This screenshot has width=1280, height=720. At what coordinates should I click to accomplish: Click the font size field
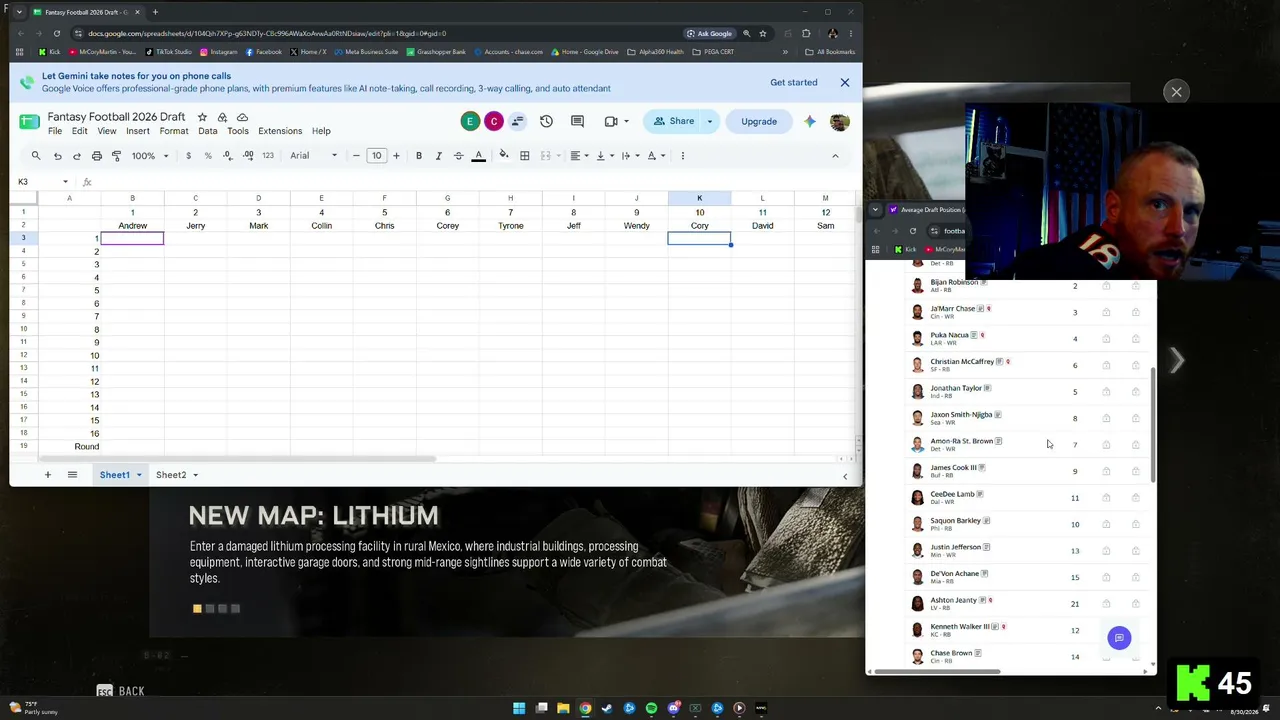pyautogui.click(x=376, y=155)
